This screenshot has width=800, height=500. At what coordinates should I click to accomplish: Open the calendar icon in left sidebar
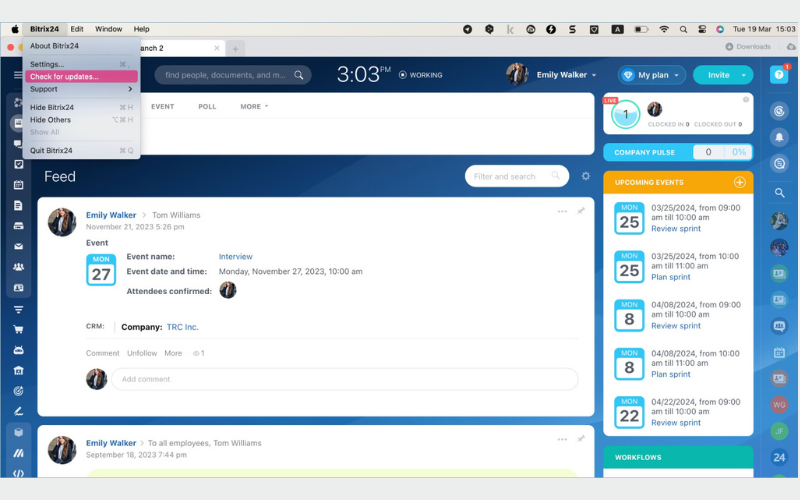click(x=18, y=185)
